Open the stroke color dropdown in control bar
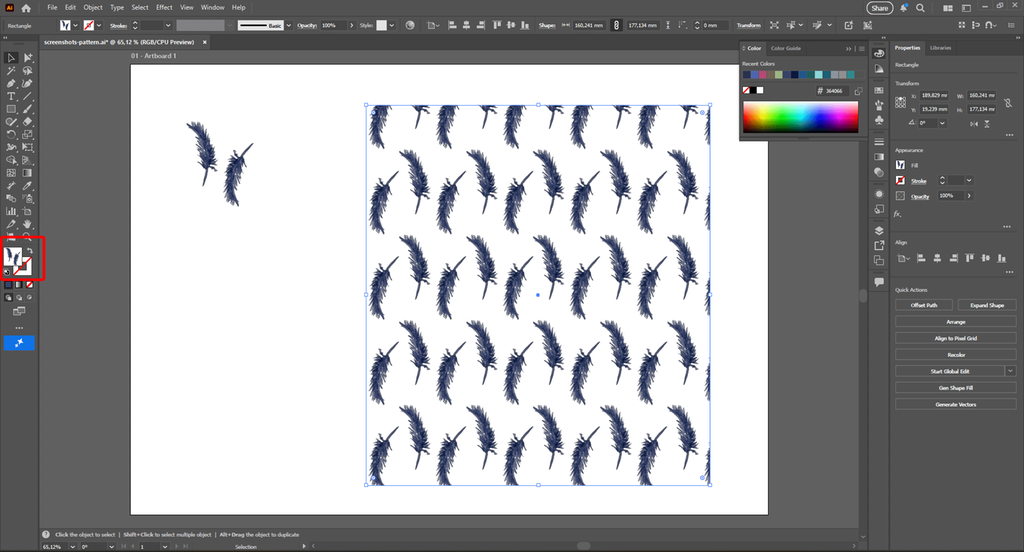The image size is (1024, 552). click(x=99, y=25)
